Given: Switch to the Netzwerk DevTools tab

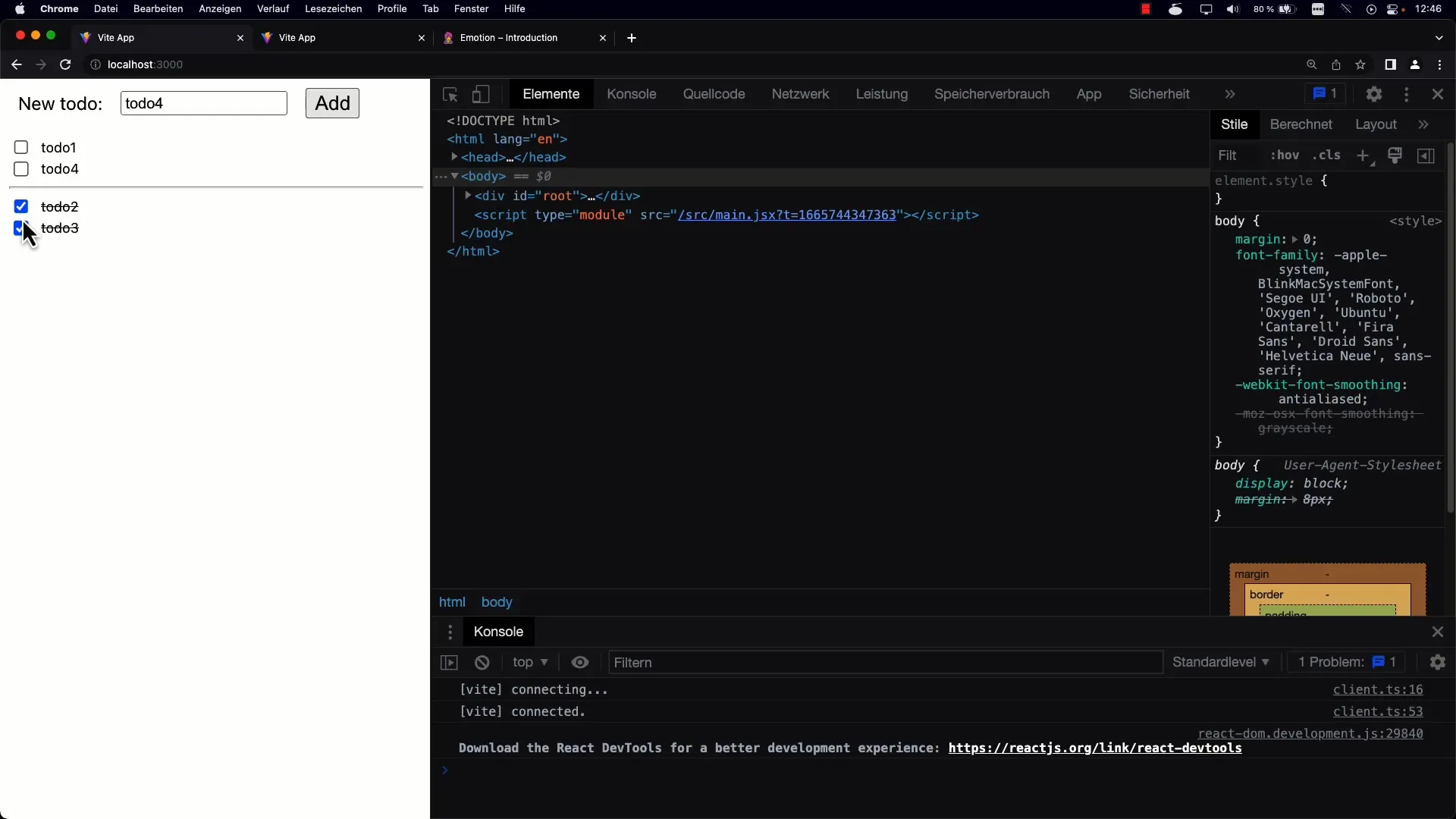Looking at the screenshot, I should (801, 94).
